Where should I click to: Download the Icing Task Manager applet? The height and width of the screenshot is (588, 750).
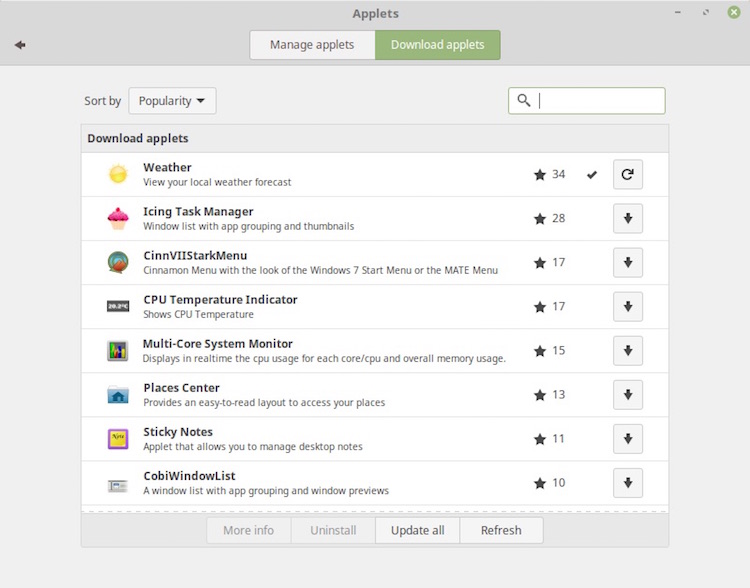(628, 219)
